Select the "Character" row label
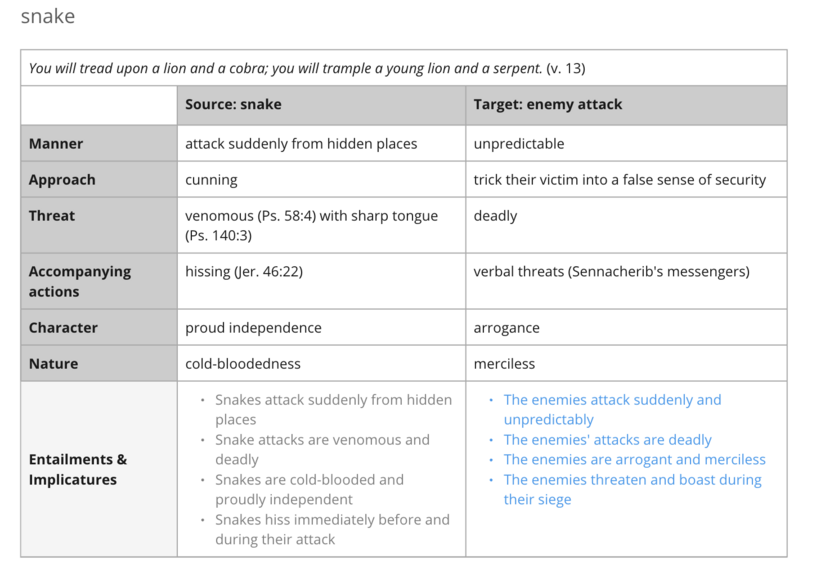The height and width of the screenshot is (582, 825). coord(63,328)
